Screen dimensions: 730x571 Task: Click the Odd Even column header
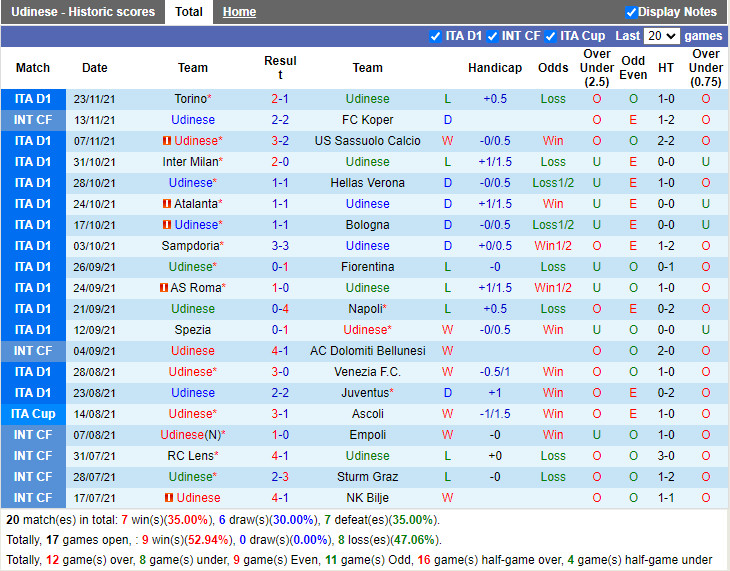point(633,68)
